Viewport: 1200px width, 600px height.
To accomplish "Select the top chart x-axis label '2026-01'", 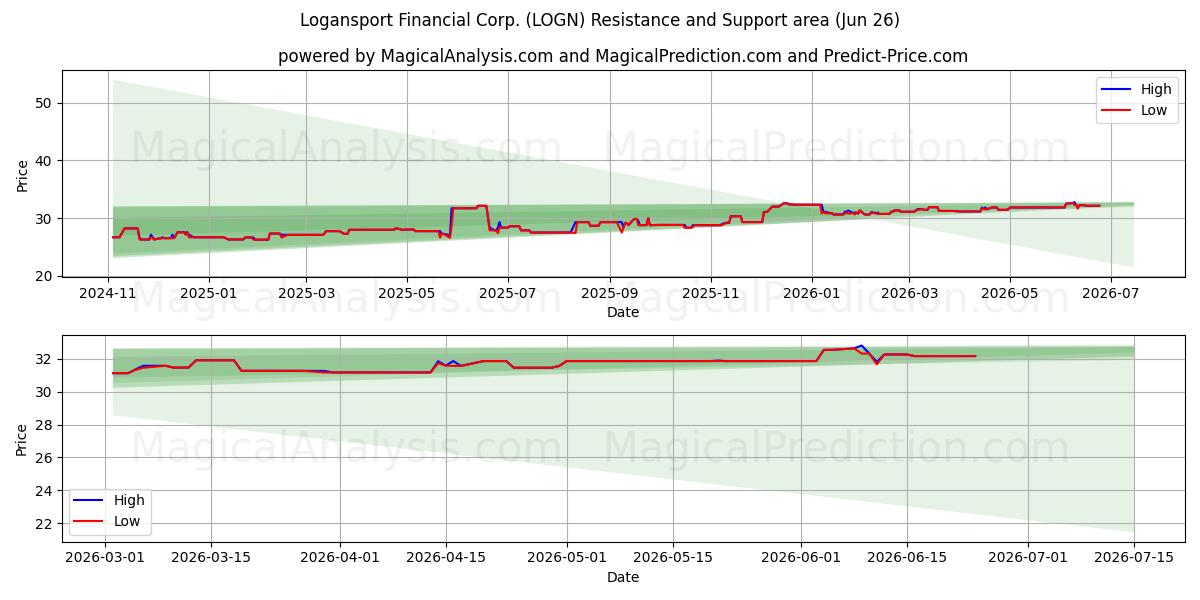I will coord(811,296).
